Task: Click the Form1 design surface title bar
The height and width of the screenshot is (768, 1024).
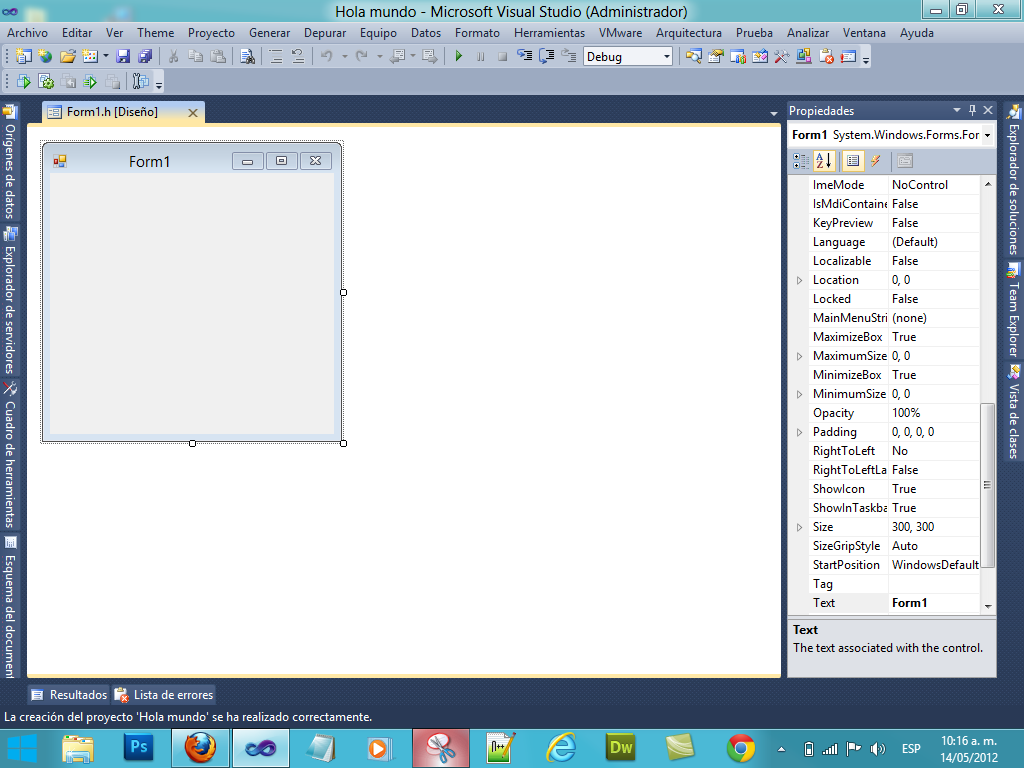Action: 192,161
